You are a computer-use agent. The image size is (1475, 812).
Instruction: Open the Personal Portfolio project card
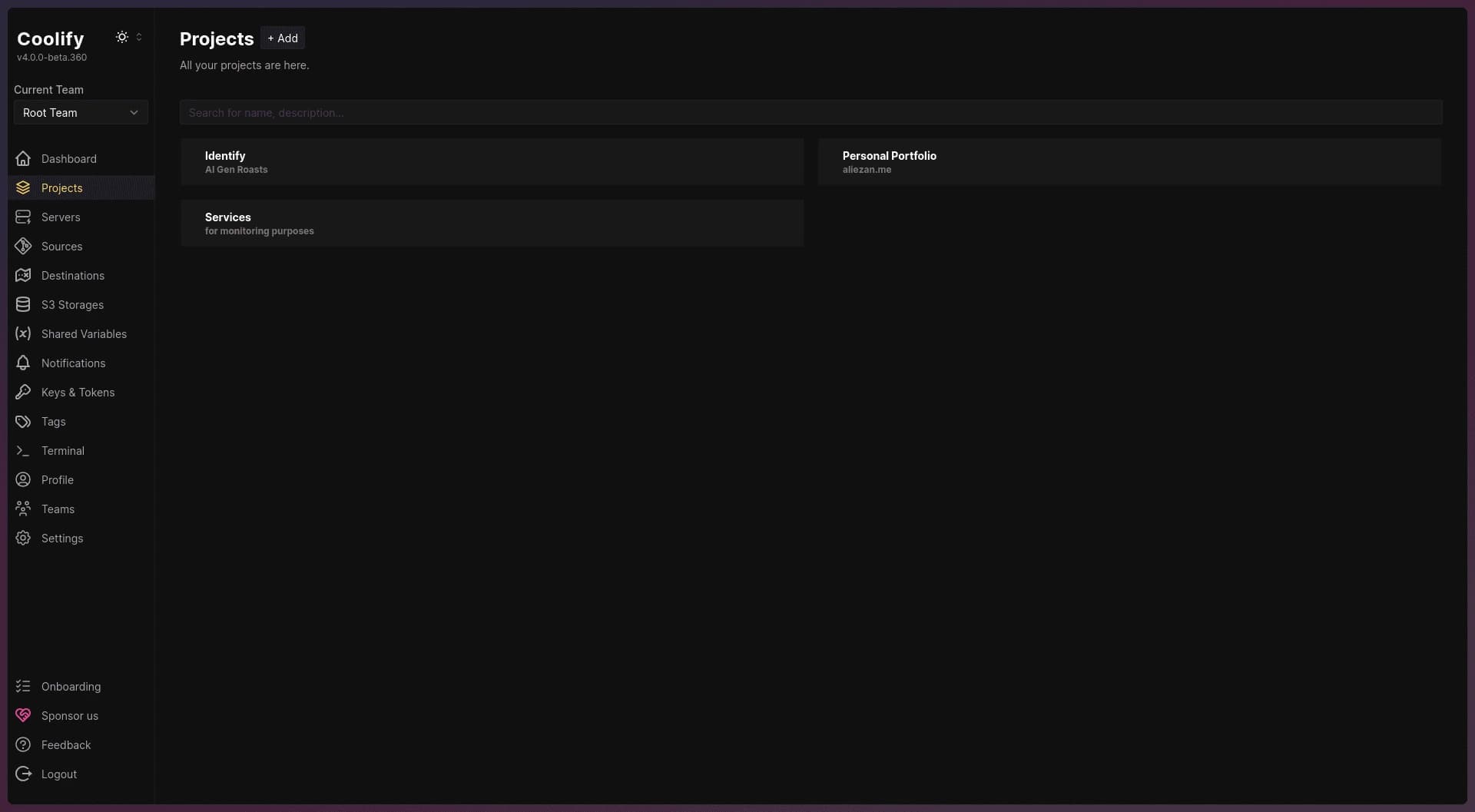tap(1129, 161)
